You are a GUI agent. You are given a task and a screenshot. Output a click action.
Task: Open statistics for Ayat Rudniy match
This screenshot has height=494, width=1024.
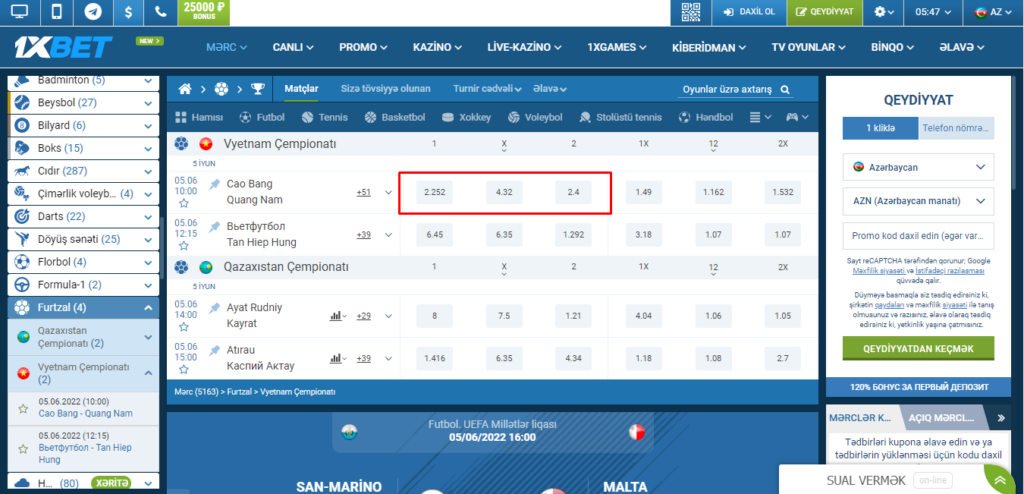click(338, 316)
